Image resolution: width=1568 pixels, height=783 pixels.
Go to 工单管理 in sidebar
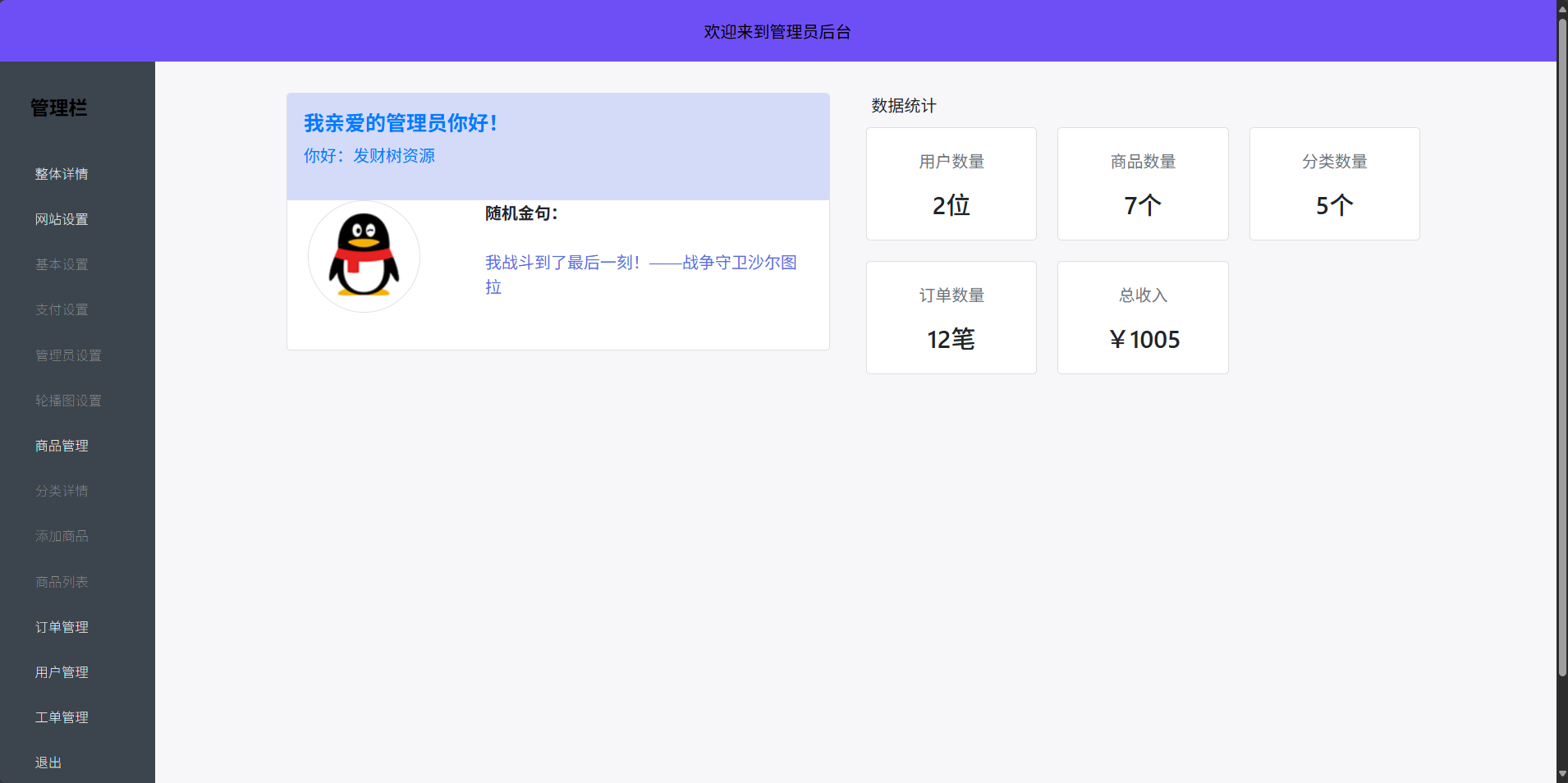pos(62,717)
